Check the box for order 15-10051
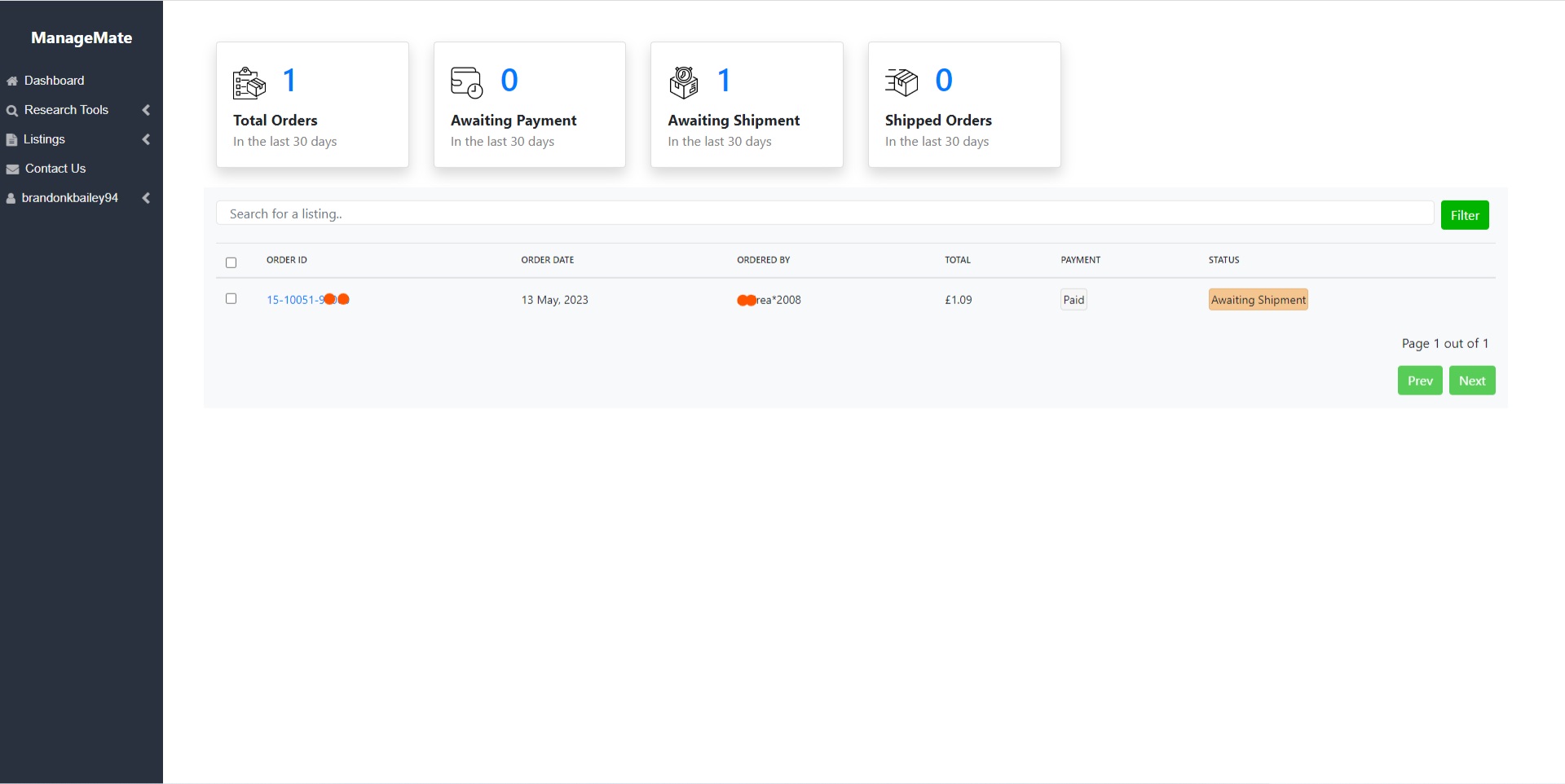The width and height of the screenshot is (1565, 784). [x=231, y=299]
